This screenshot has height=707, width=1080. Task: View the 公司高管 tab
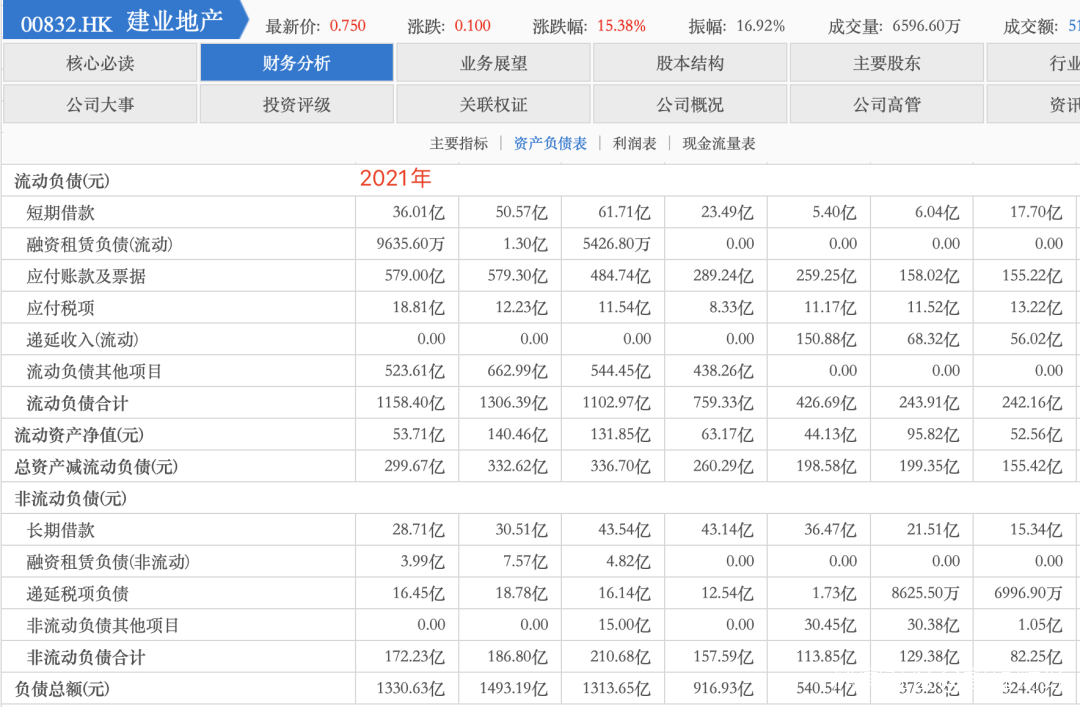click(x=887, y=104)
